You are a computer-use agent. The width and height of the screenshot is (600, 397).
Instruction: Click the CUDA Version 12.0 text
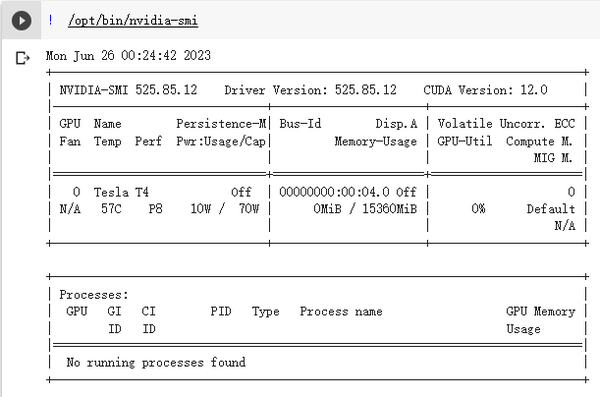[x=485, y=90]
